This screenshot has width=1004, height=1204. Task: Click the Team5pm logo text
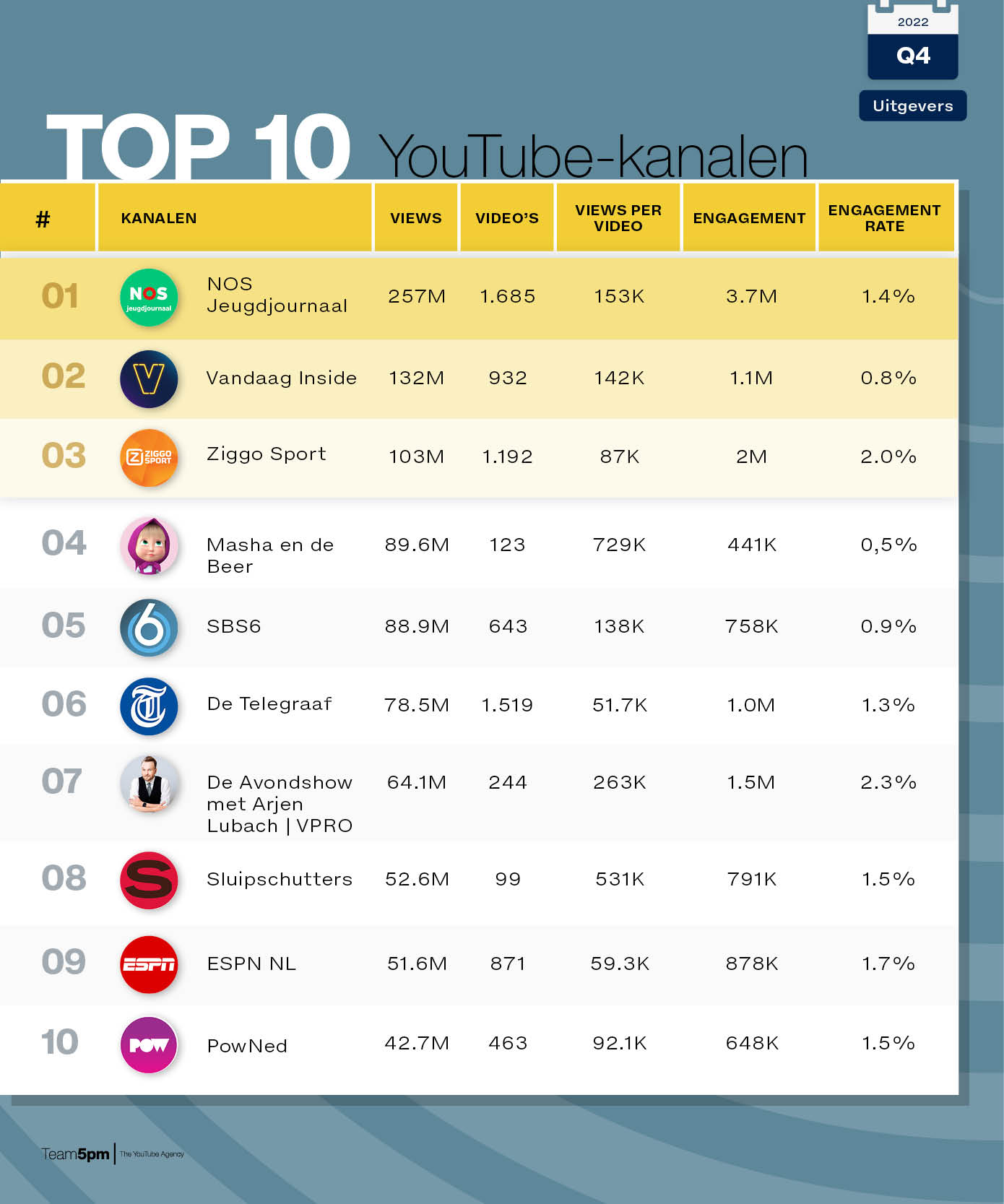[x=76, y=1154]
